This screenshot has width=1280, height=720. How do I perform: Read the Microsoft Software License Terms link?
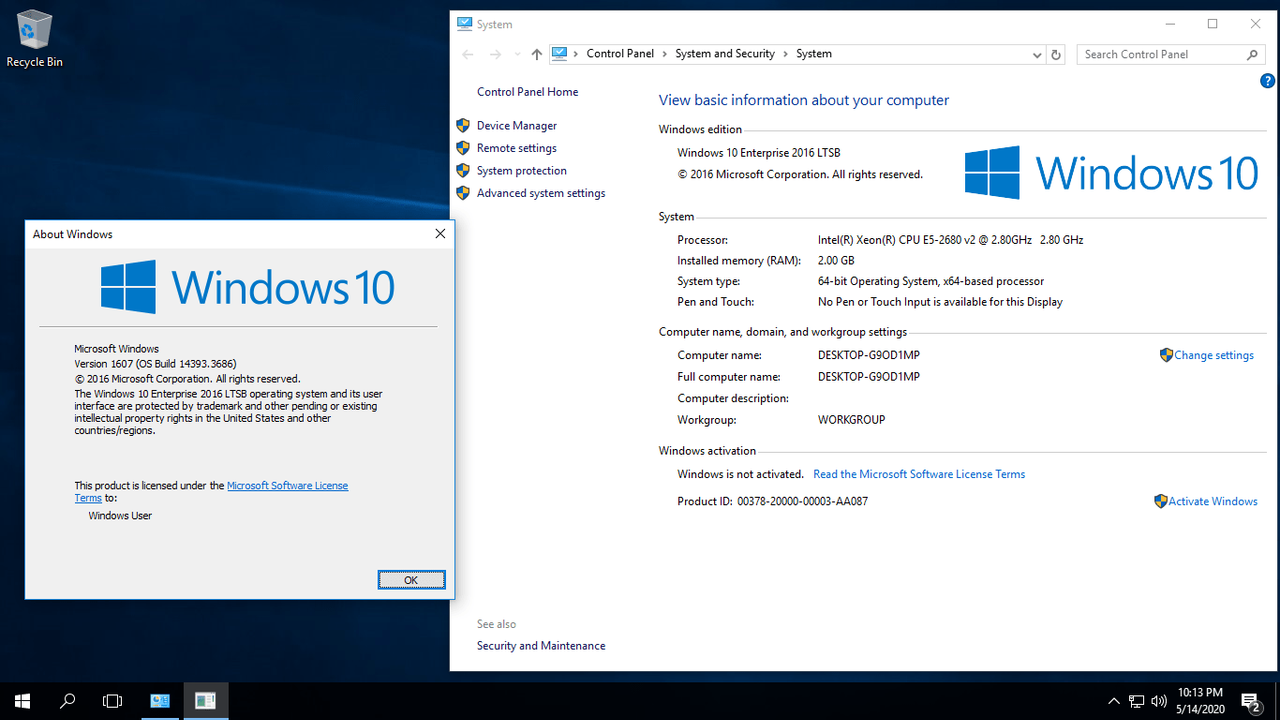point(919,474)
